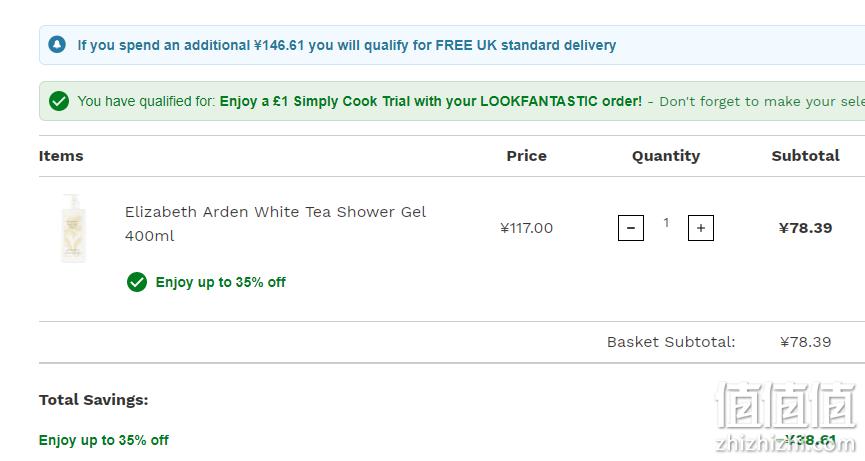Click the Quantity column header

click(x=666, y=156)
